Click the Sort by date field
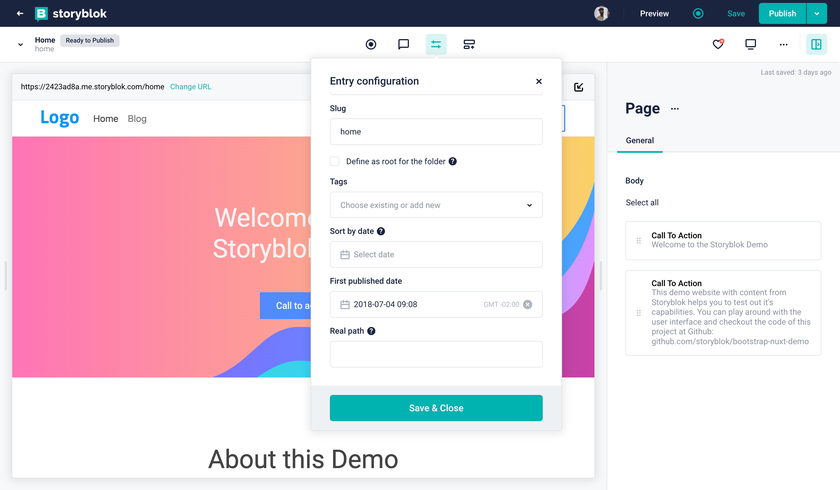The height and width of the screenshot is (490, 840). 436,255
